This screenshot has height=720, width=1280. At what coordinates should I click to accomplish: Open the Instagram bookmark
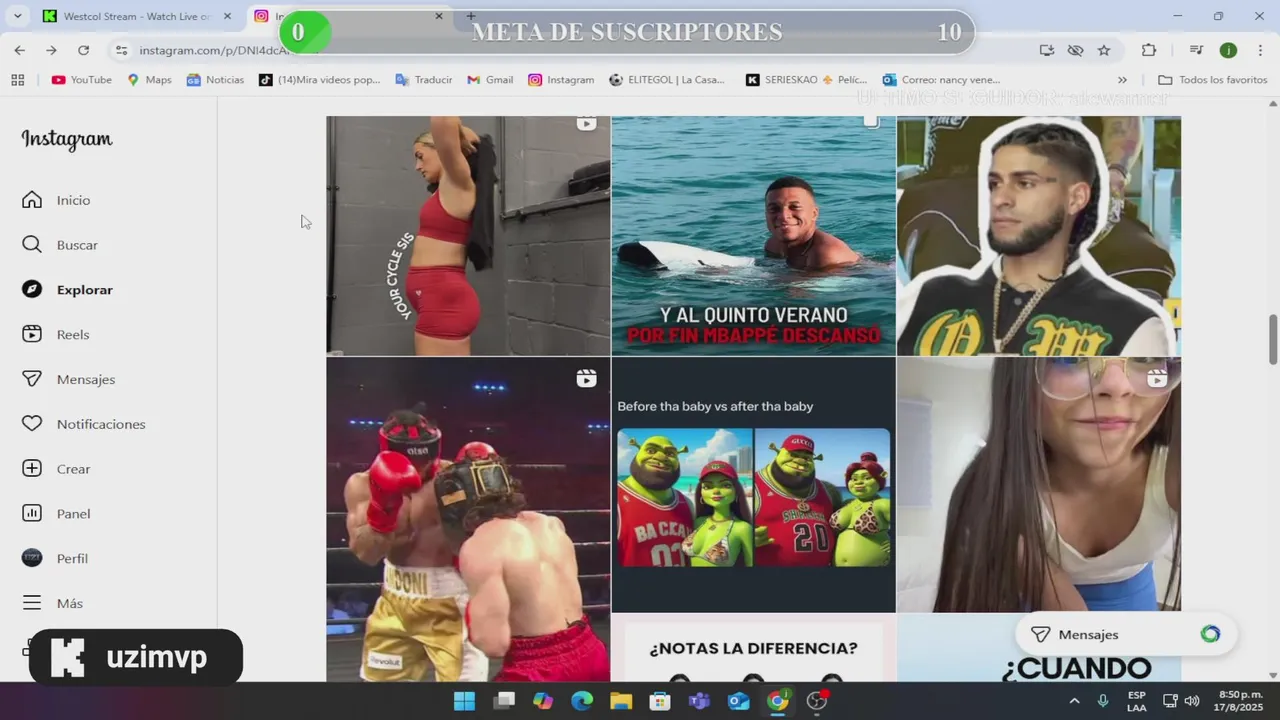pos(561,80)
